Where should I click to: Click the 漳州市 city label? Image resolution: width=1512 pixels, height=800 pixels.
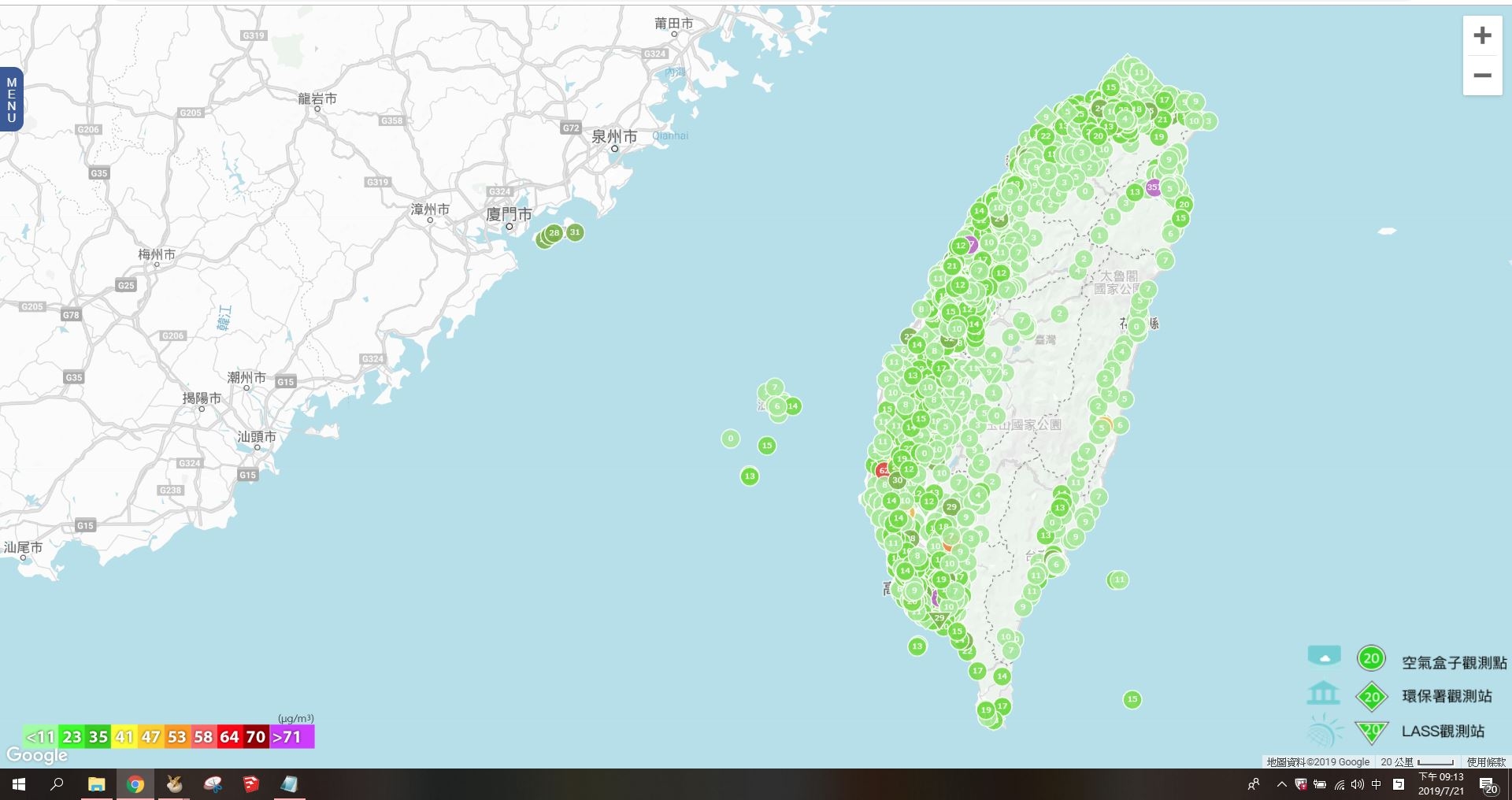click(x=430, y=209)
